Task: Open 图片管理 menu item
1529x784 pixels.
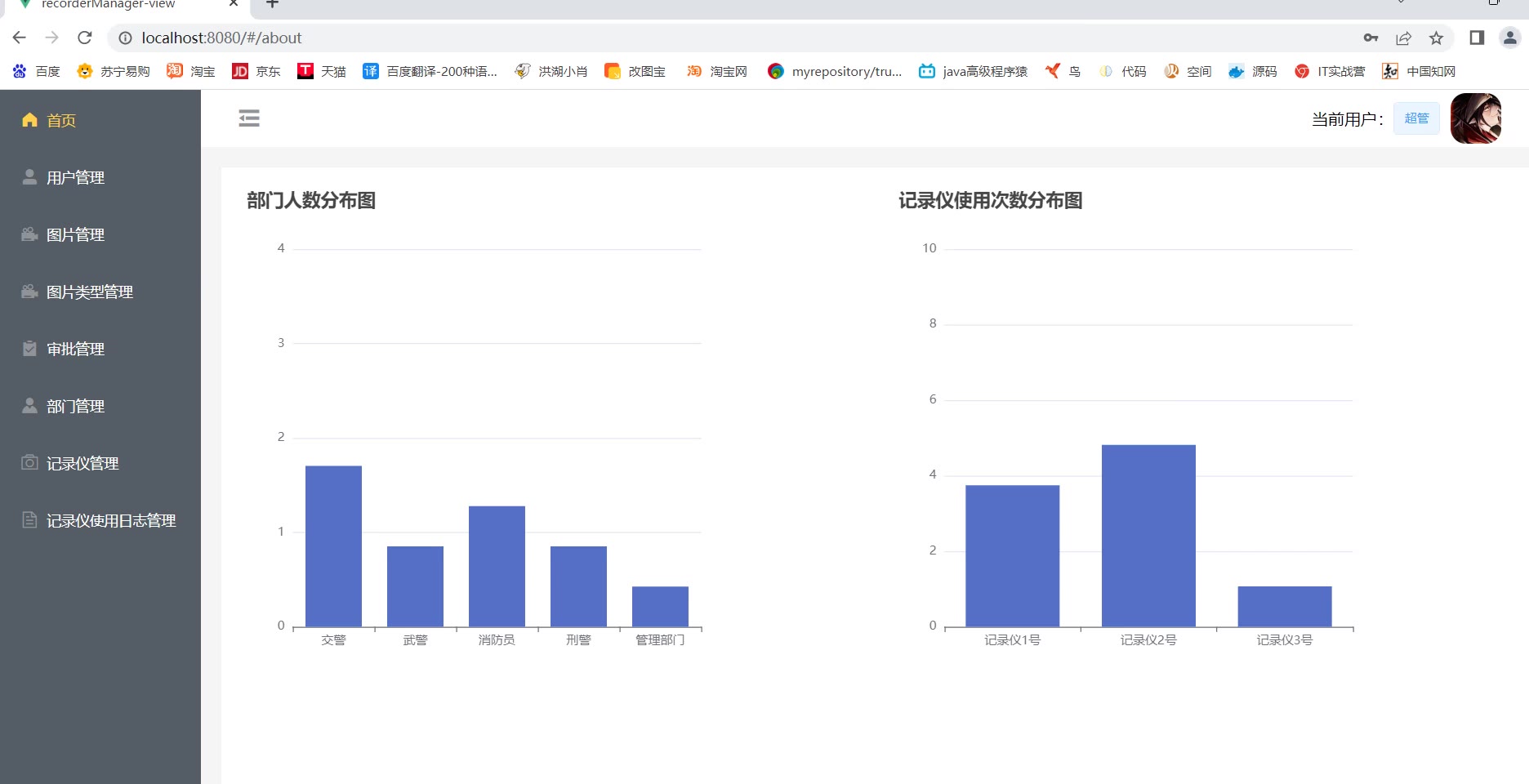Action: click(100, 234)
